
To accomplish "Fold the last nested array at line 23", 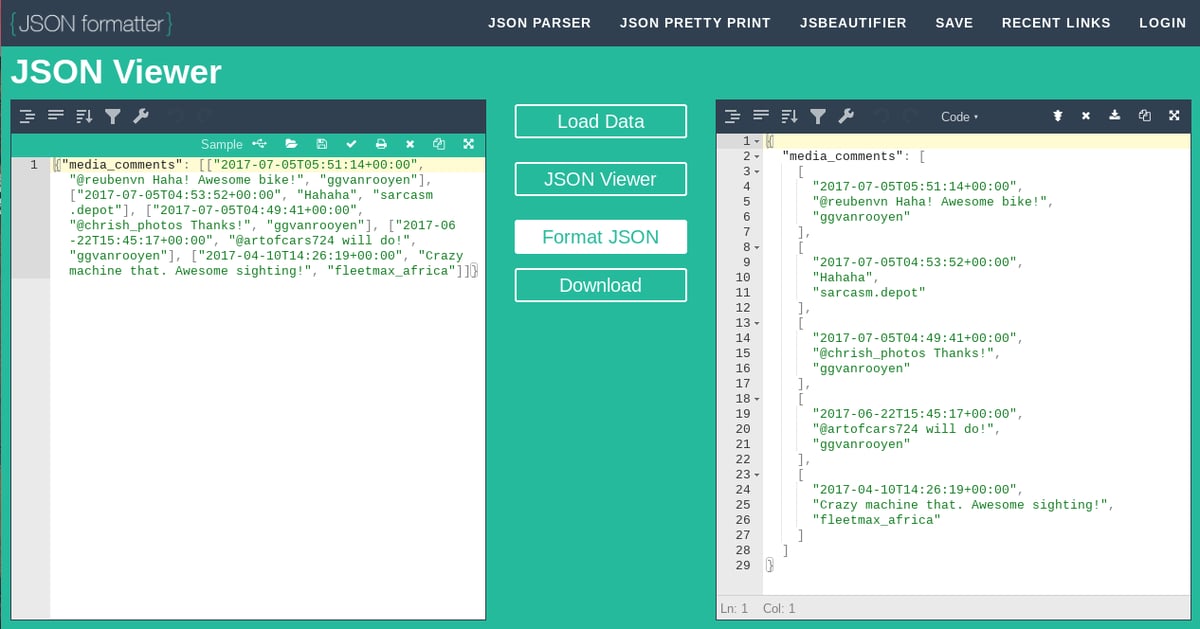I will coord(757,474).
